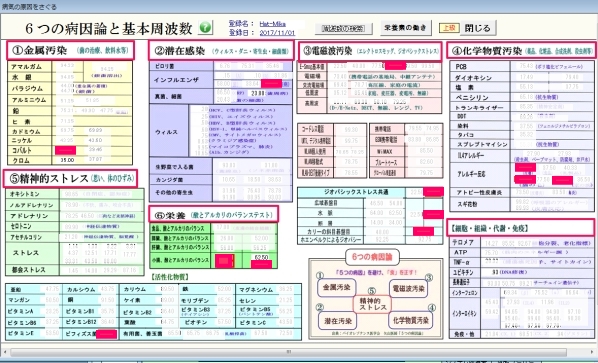
Task: Select the ③電磁波汚染 section header
Action: [x=370, y=51]
